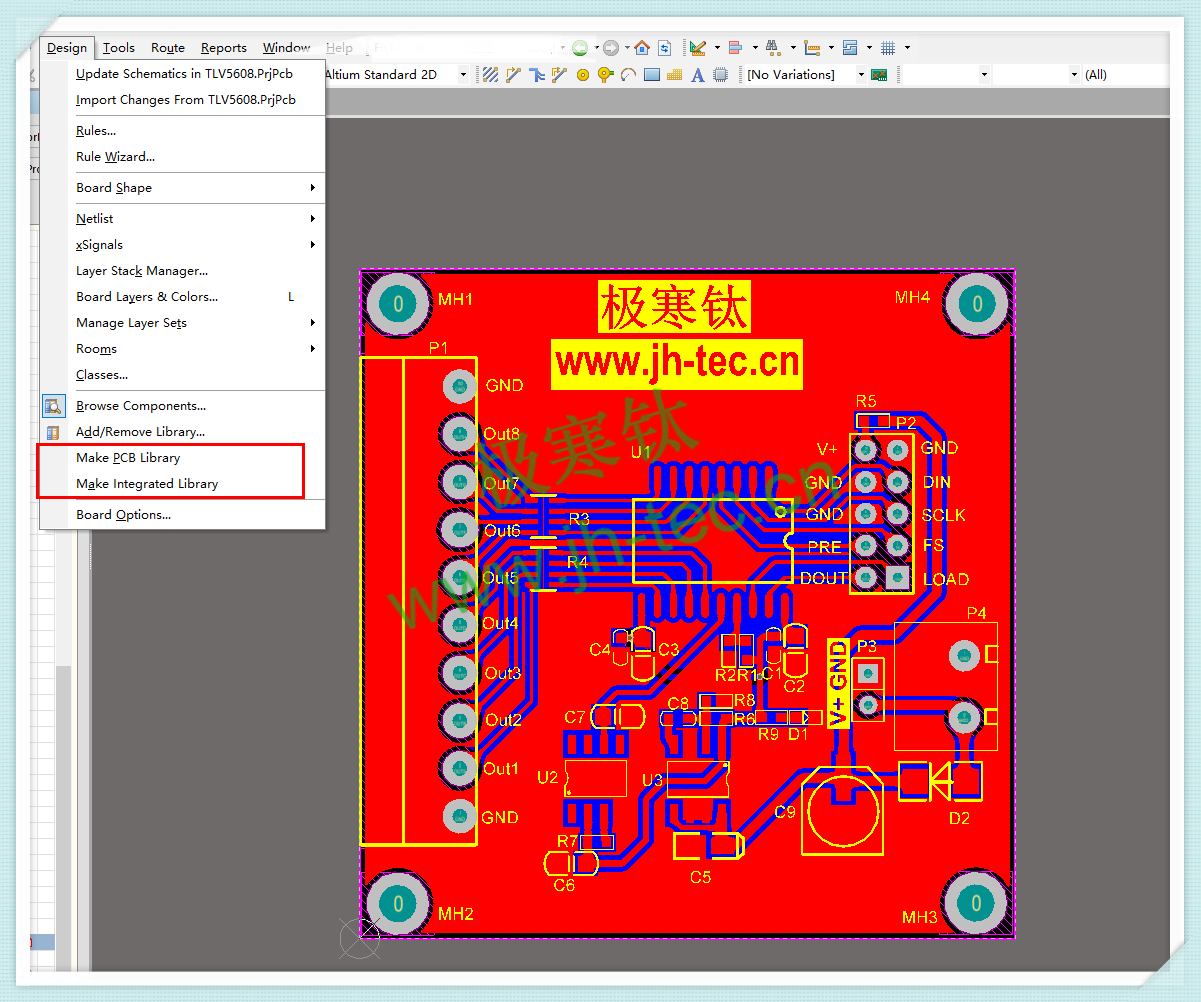Select the Place Fill rectangle tool

[652, 75]
